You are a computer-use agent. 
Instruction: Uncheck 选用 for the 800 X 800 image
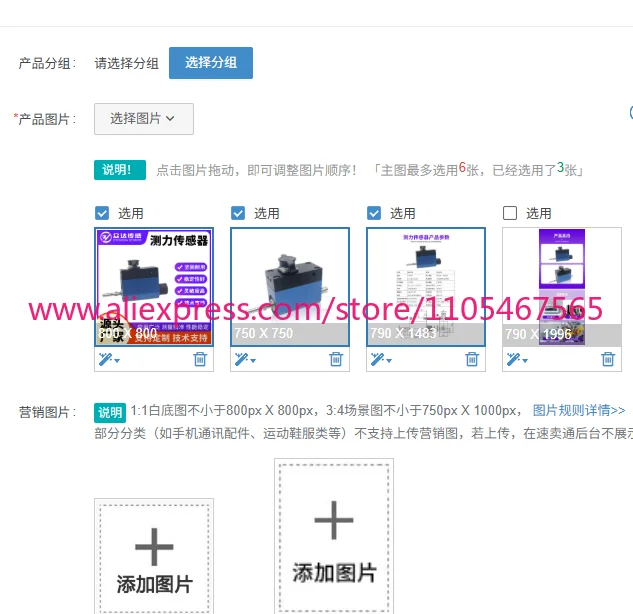click(102, 213)
